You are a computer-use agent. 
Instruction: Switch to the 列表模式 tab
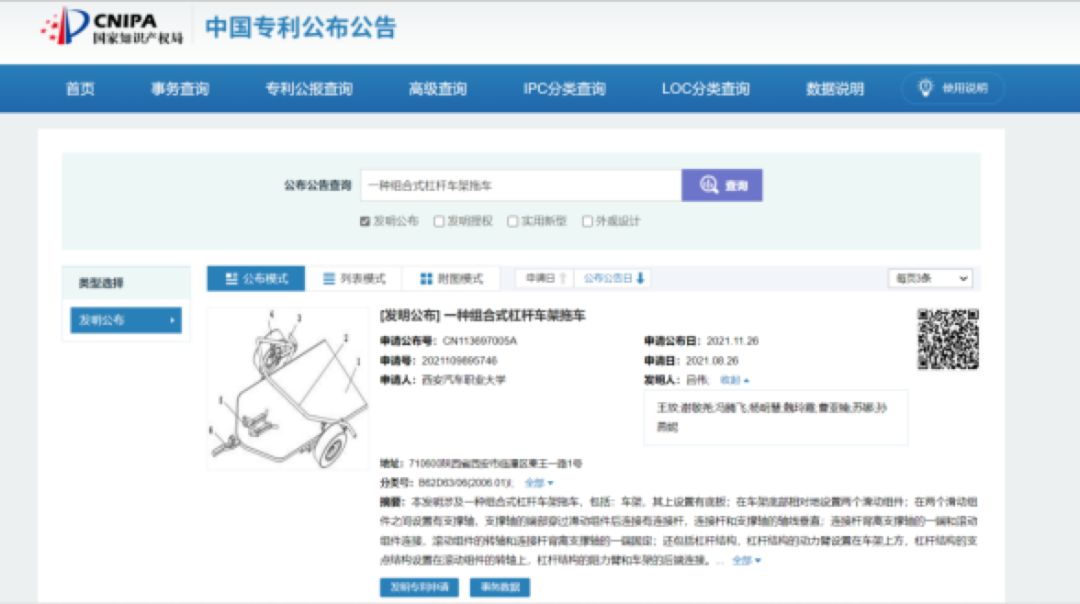(354, 278)
